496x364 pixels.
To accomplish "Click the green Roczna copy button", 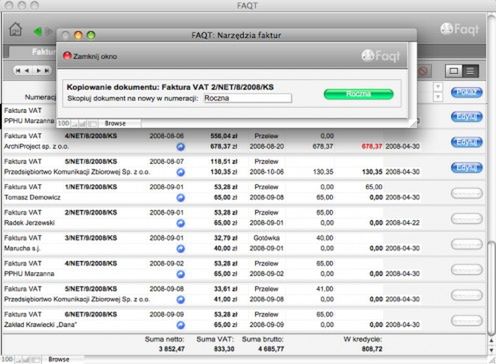I will 358,94.
